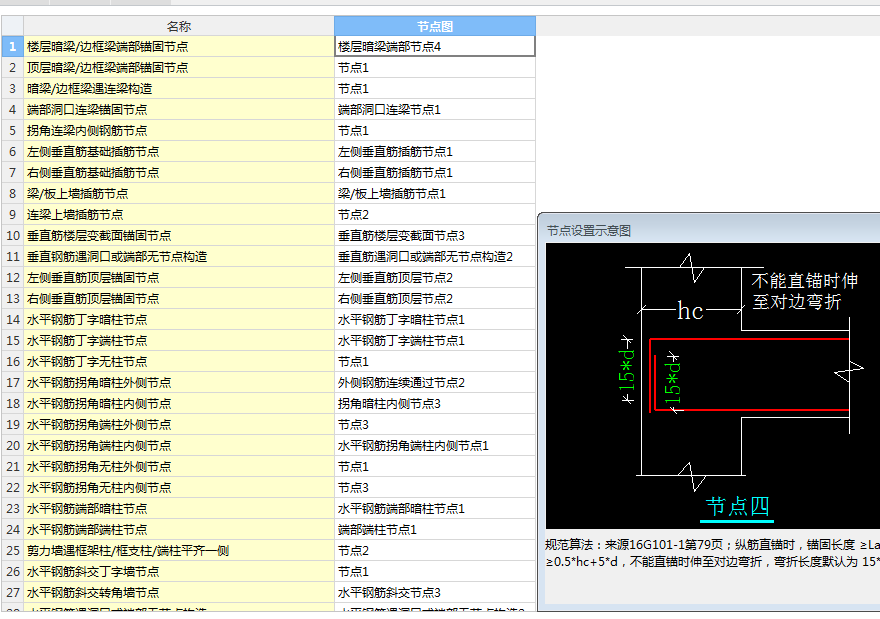Select row 27 水平钢筋斜交转角墙节点
880x619 pixels.
pyautogui.click(x=179, y=593)
